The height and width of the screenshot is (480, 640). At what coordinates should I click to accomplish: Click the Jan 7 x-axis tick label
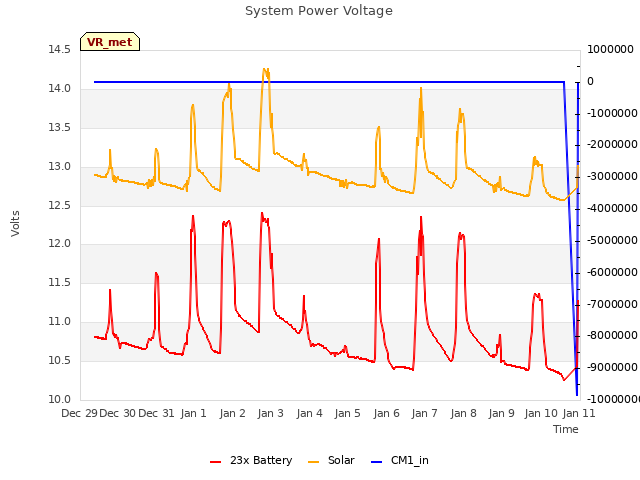pyautogui.click(x=425, y=413)
